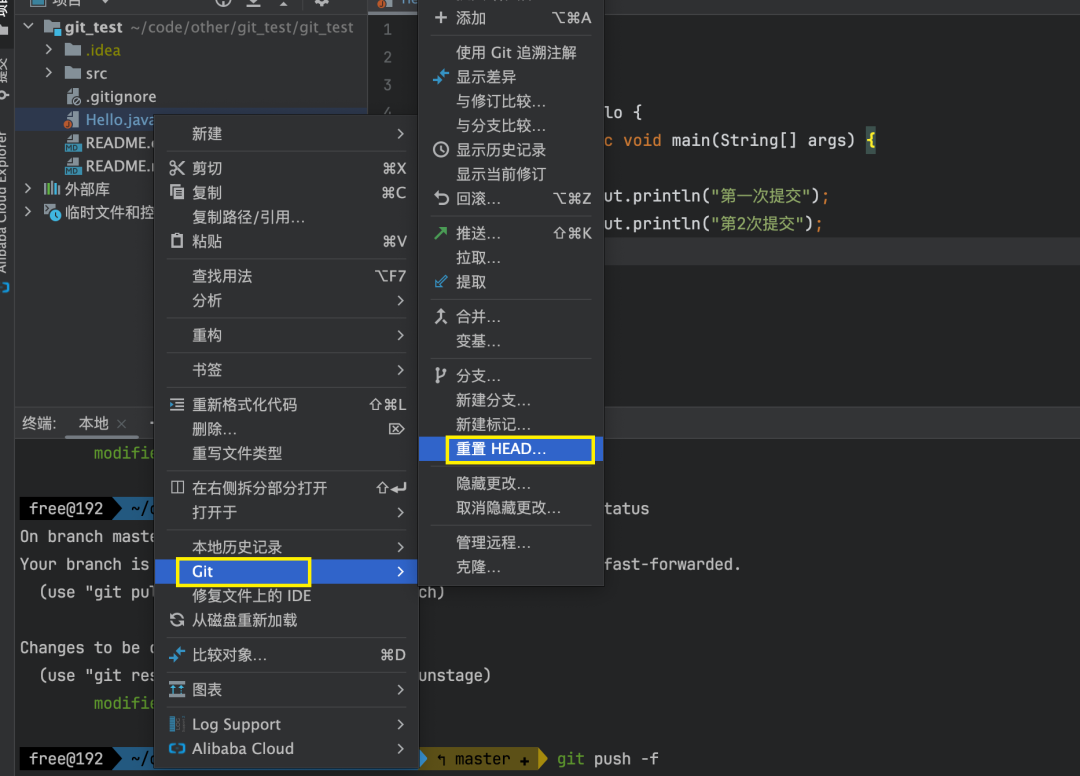This screenshot has height=776, width=1080.
Task: Select the .gitignore file in the project tree
Action: pos(120,97)
